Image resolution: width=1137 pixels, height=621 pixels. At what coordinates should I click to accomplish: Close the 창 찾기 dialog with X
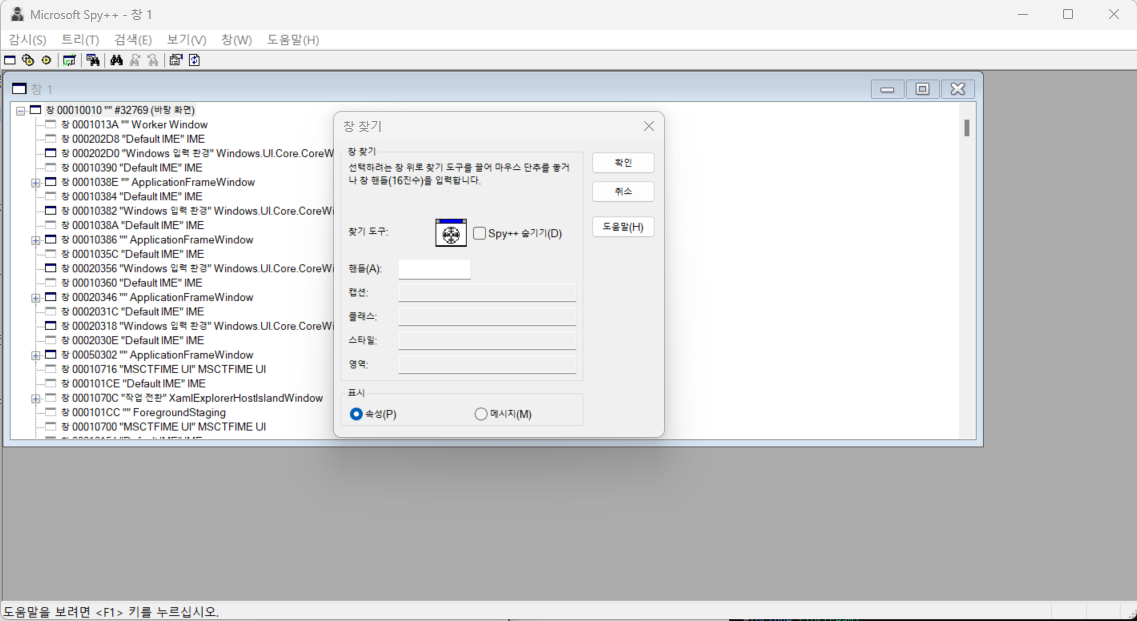(x=649, y=126)
